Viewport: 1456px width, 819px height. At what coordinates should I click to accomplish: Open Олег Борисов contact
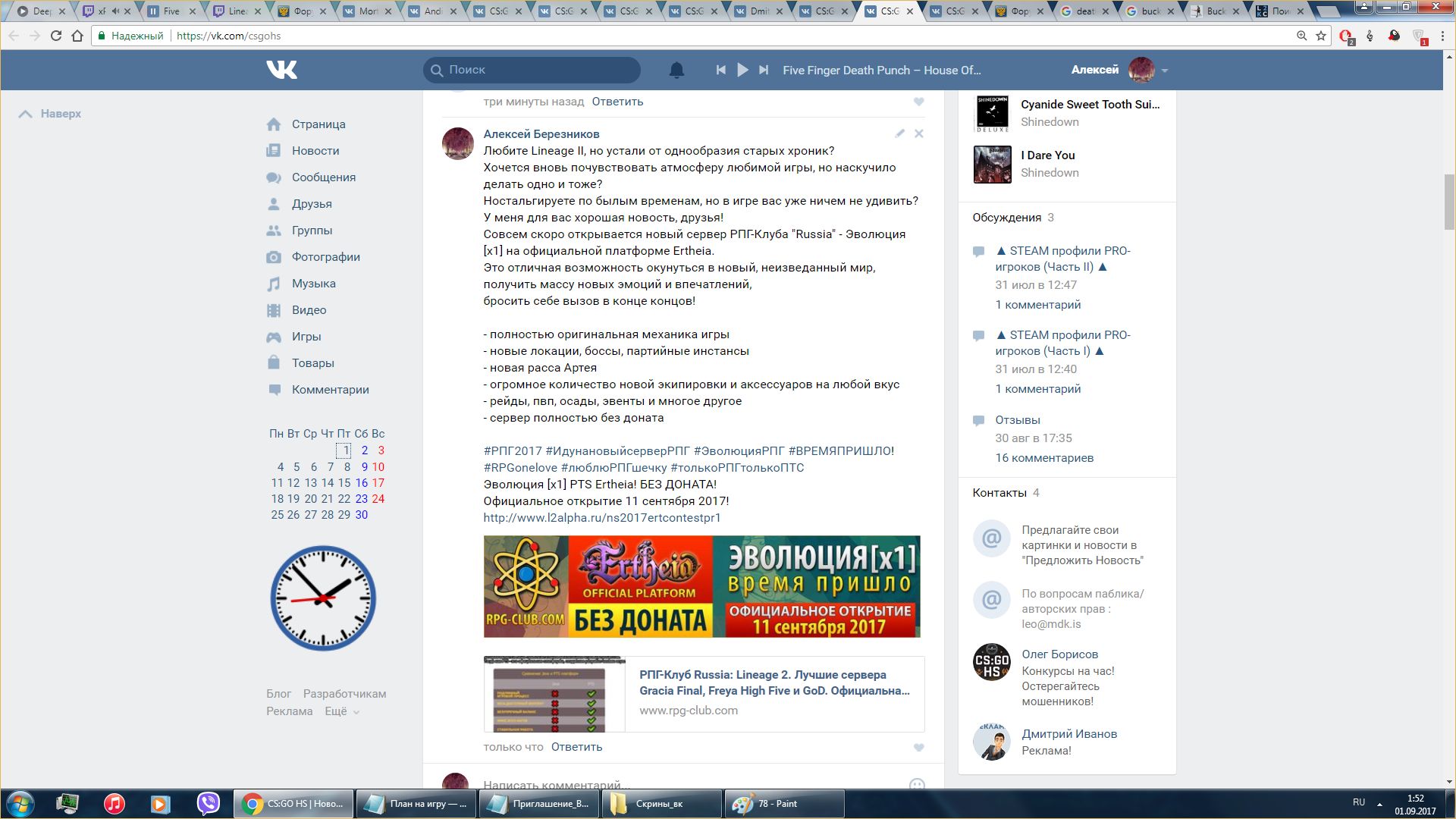coord(1059,654)
